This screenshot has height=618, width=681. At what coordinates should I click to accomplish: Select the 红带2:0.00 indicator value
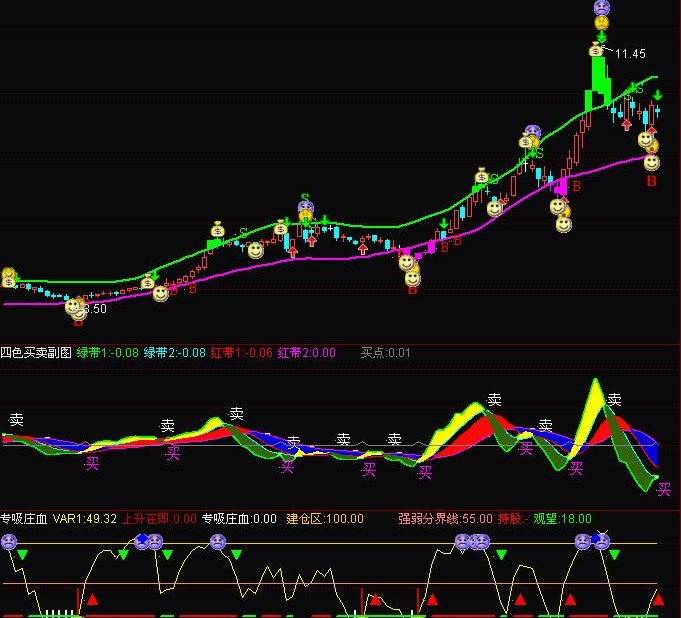point(307,352)
